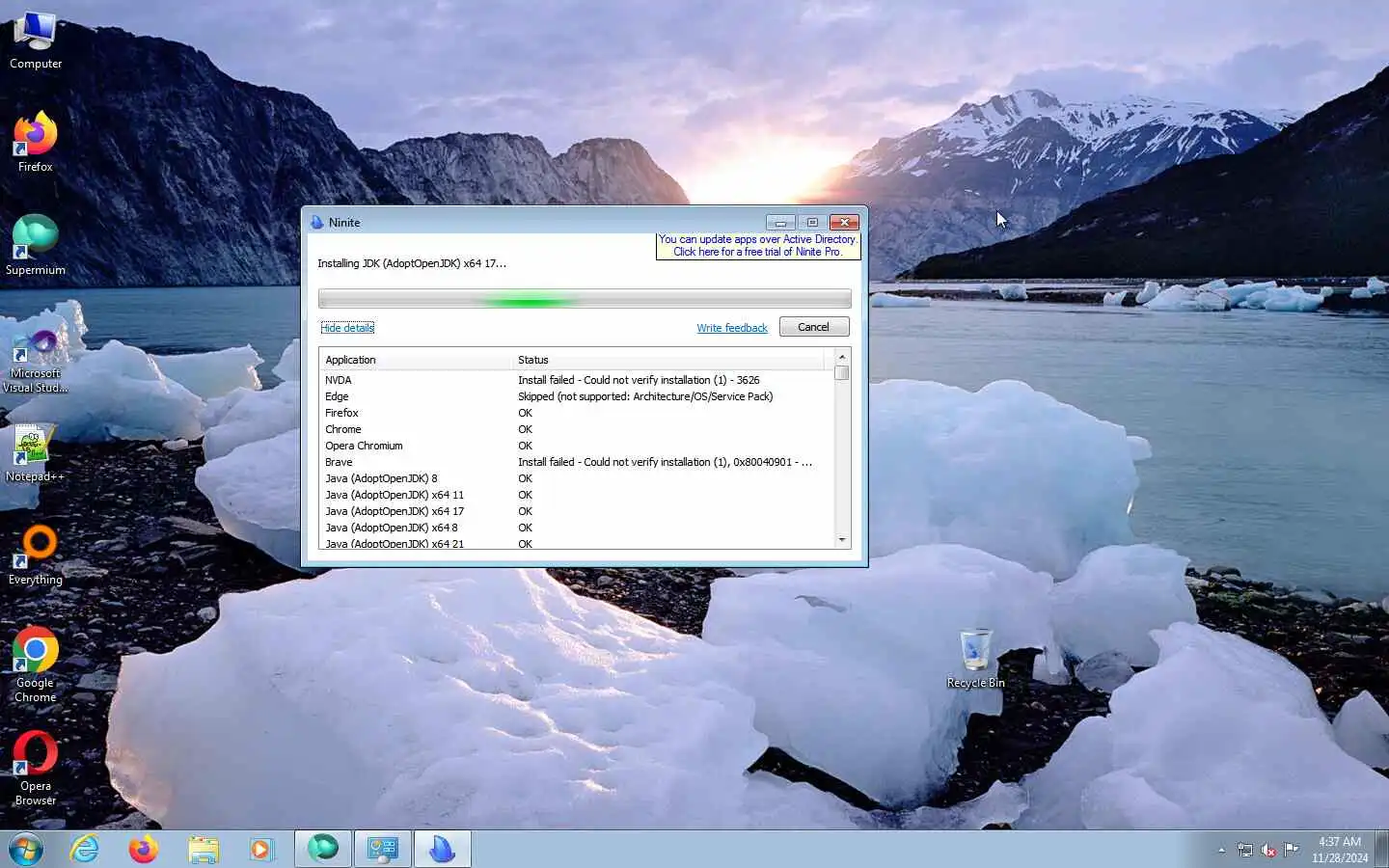Switch to Supermium taskbar button
Viewport: 1389px width, 868px height.
click(323, 850)
